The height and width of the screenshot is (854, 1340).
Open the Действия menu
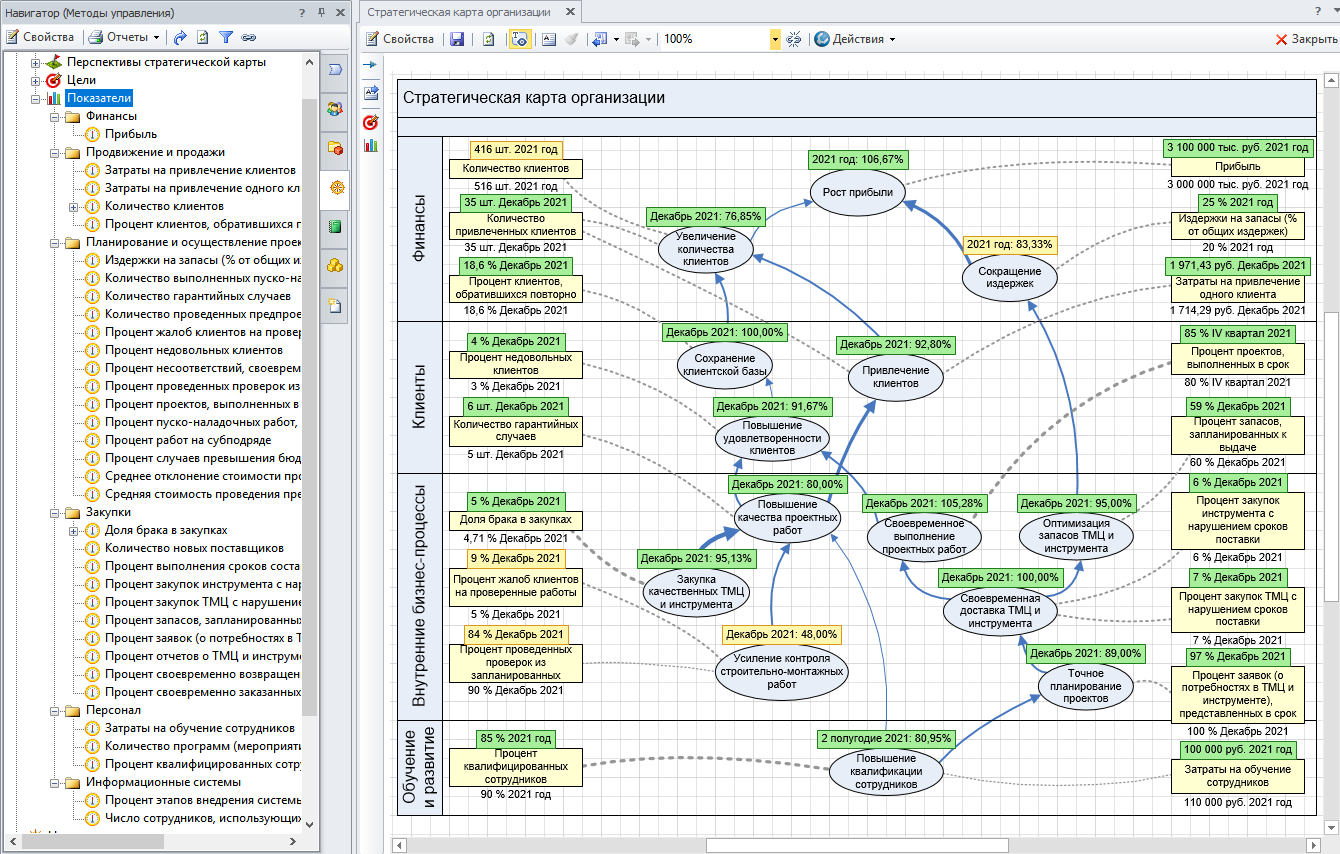[x=855, y=39]
